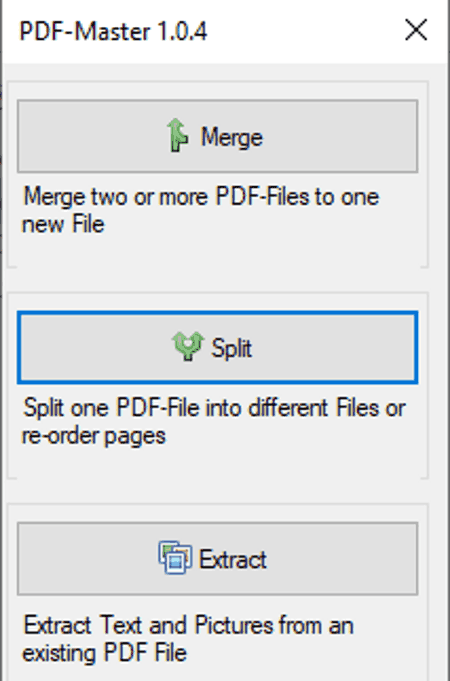Click the stacked pictures Extract icon
The height and width of the screenshot is (681, 450).
click(175, 557)
